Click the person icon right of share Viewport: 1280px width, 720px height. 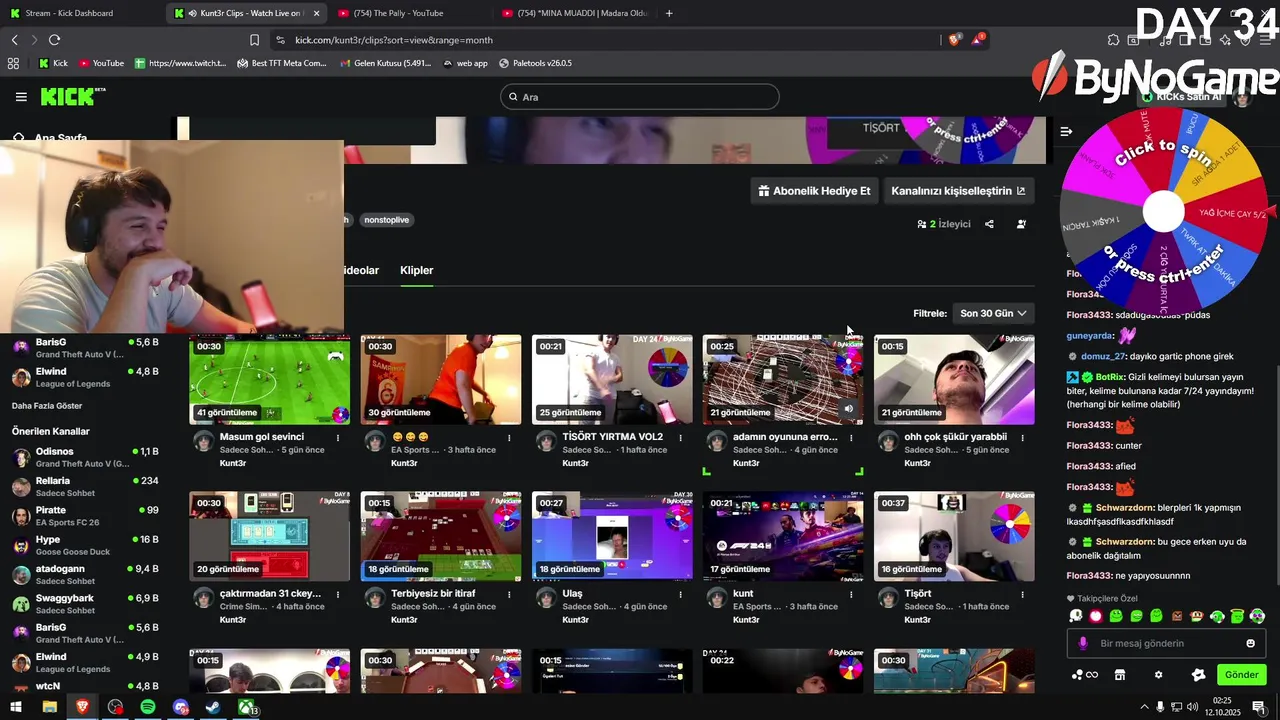(x=1021, y=224)
